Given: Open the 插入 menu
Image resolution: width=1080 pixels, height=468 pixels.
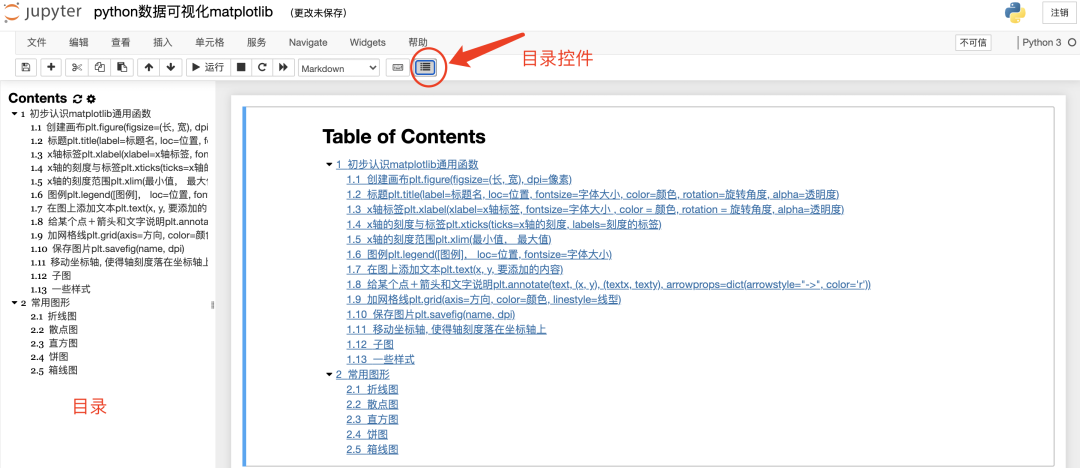Looking at the screenshot, I should (163, 43).
